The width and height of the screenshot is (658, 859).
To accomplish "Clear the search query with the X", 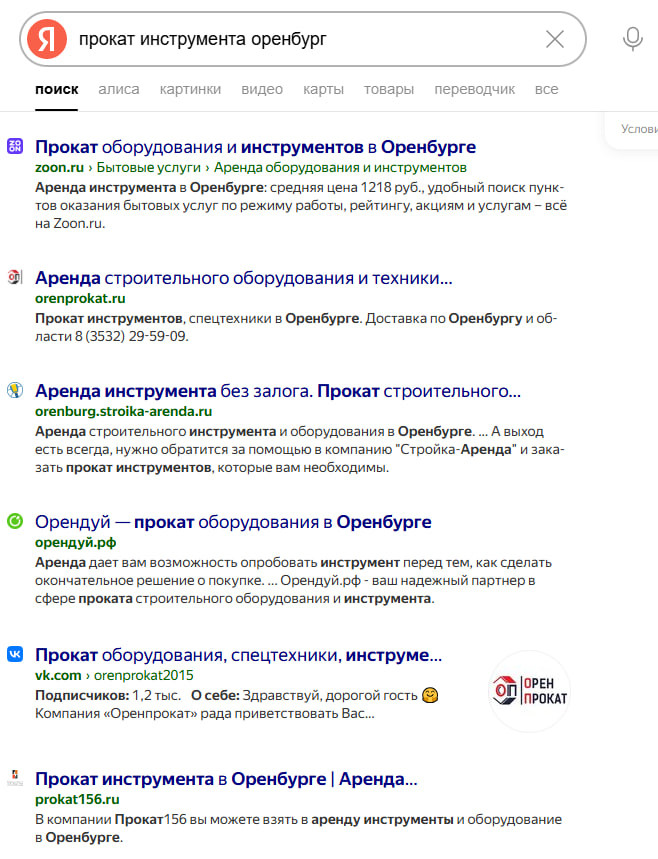I will tap(555, 39).
